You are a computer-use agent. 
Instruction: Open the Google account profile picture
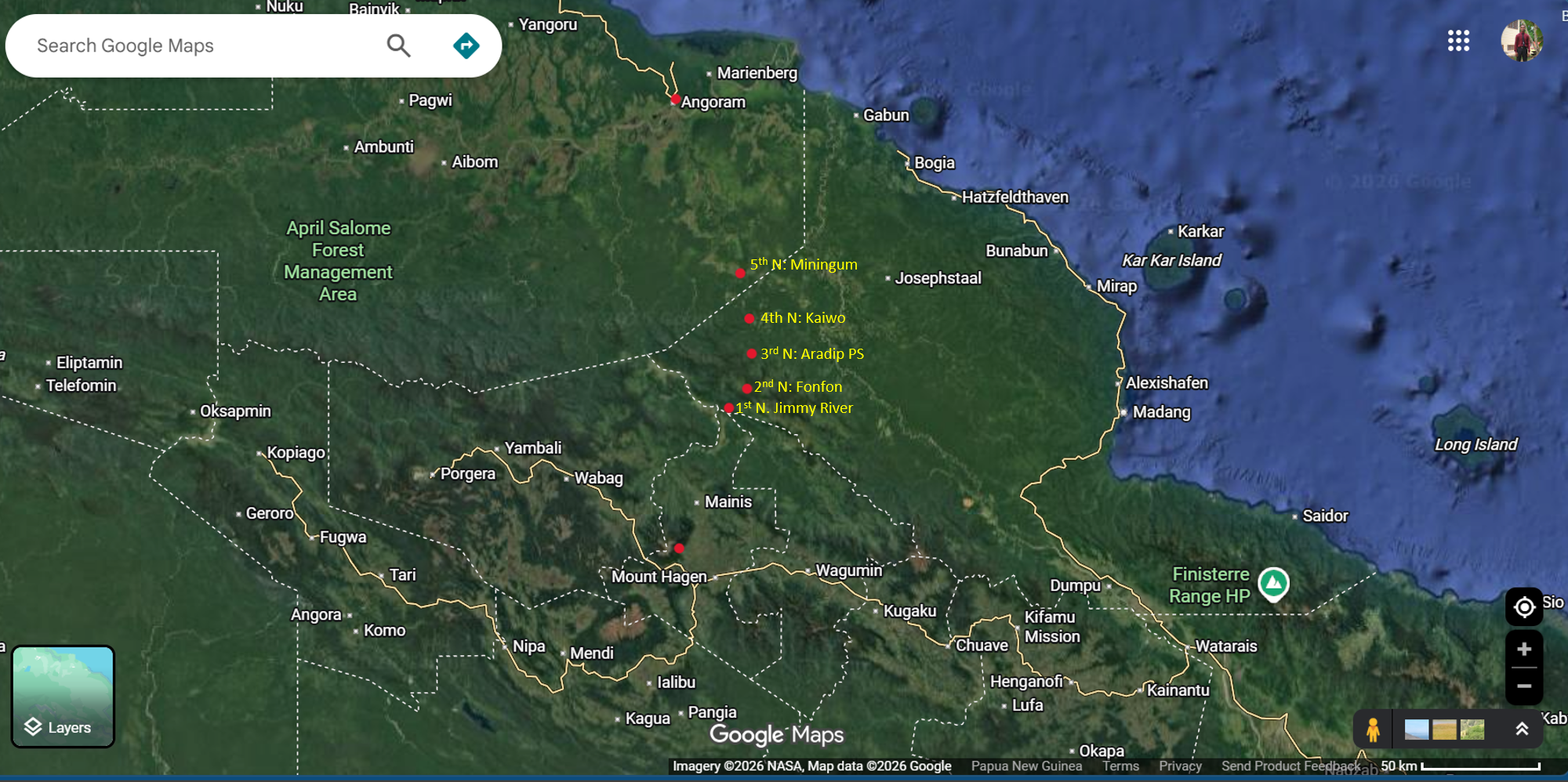pyautogui.click(x=1521, y=41)
